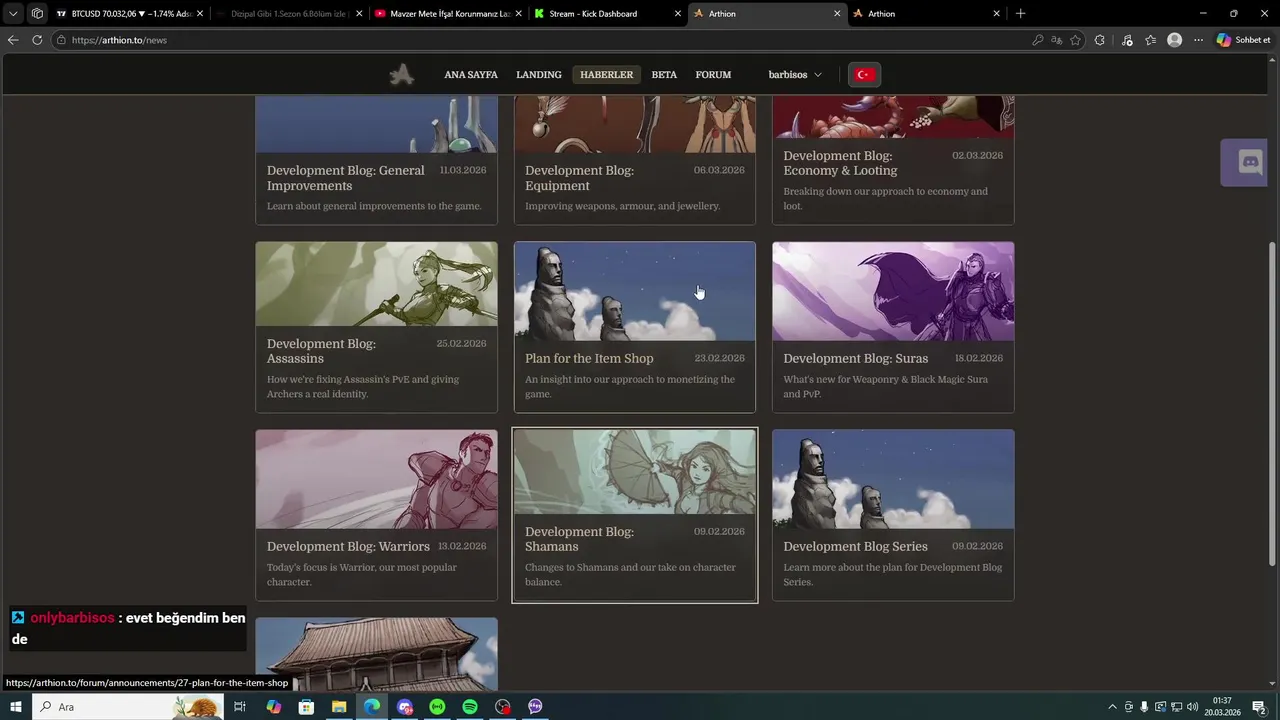Screen dimensions: 1280x720
Task: Click the taskbar search box 'Ara'
Action: 128,707
